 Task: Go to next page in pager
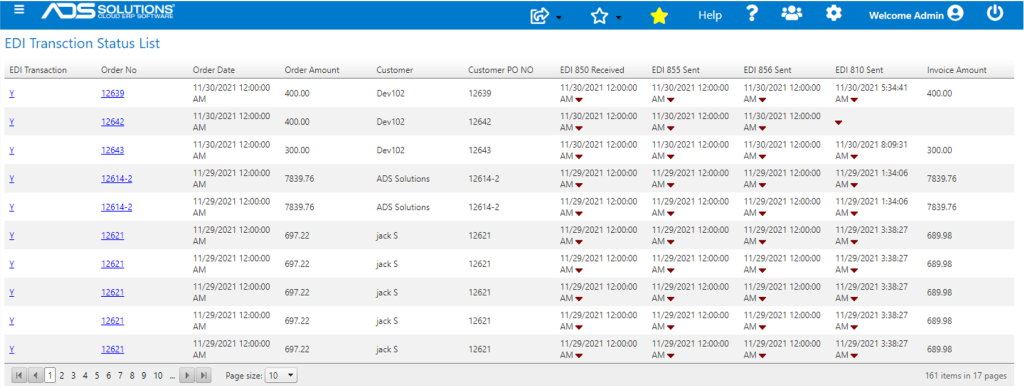(187, 376)
